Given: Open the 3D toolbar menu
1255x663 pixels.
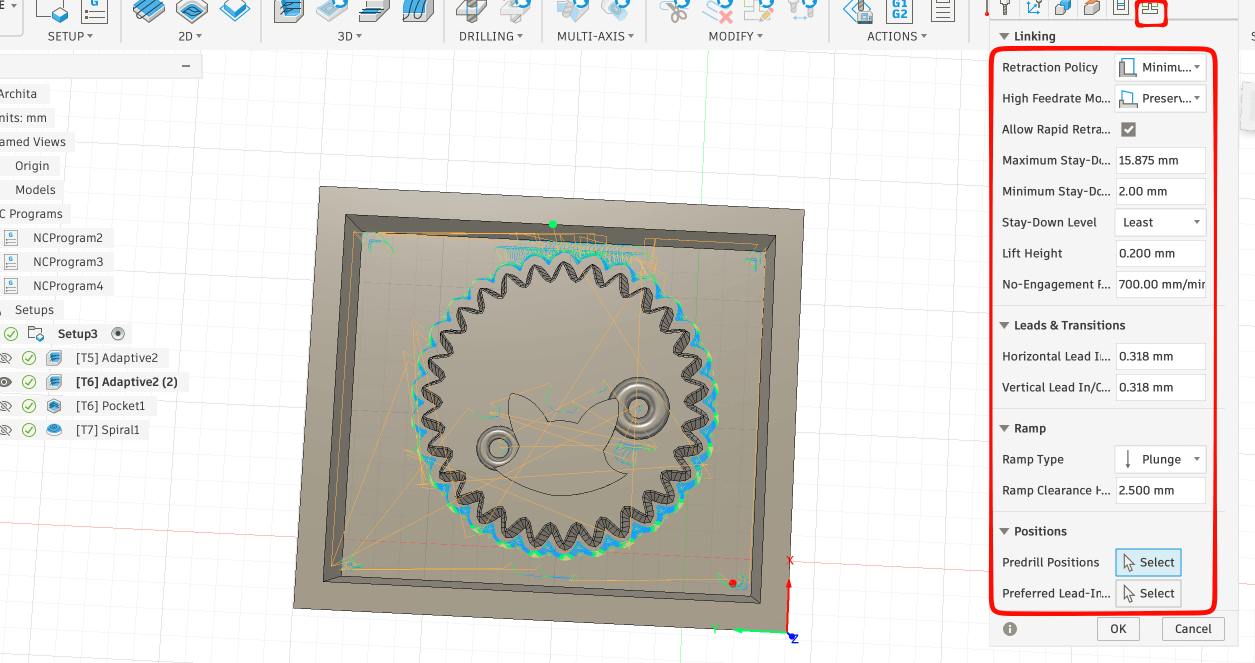Looking at the screenshot, I should point(350,36).
